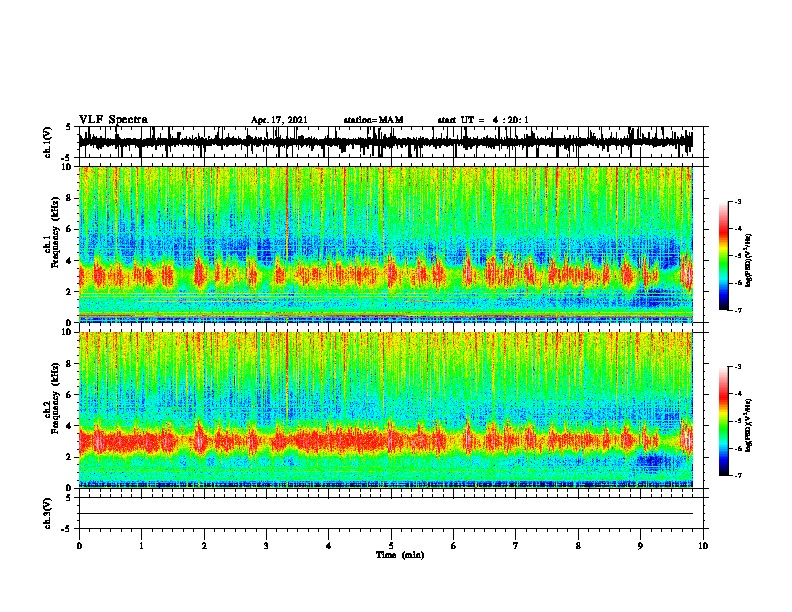The height and width of the screenshot is (612, 792).
Task: Click the flat ch.3 voltage trace panel
Action: [x=391, y=513]
